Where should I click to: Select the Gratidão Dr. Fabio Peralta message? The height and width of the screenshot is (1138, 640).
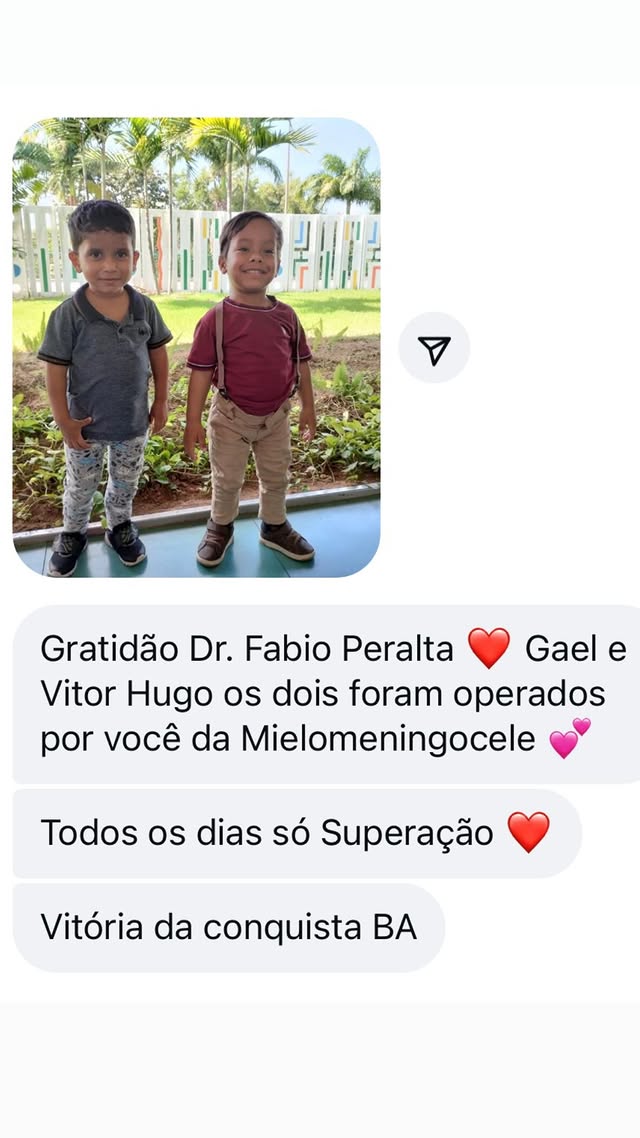(326, 694)
